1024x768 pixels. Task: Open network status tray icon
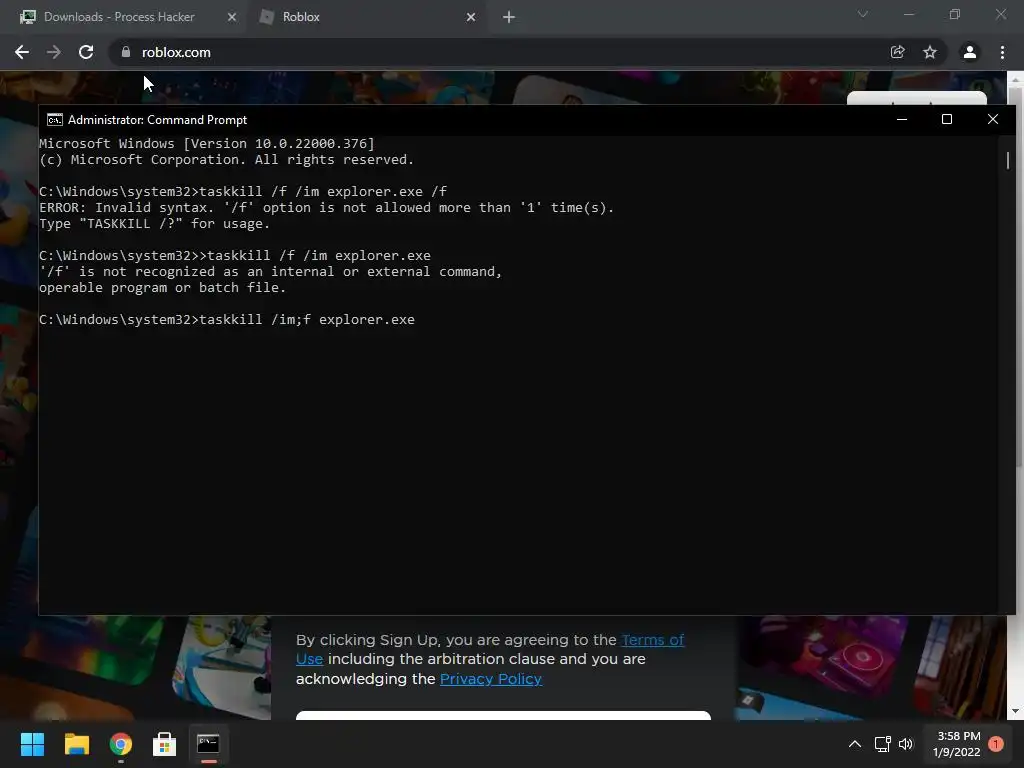coord(882,744)
